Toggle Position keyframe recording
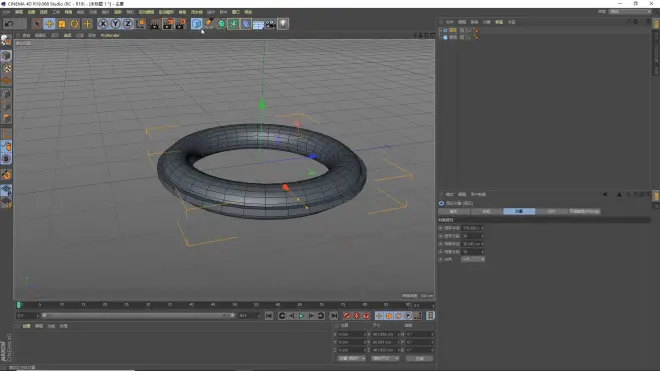Viewport: 660px width, 371px height. 379,316
